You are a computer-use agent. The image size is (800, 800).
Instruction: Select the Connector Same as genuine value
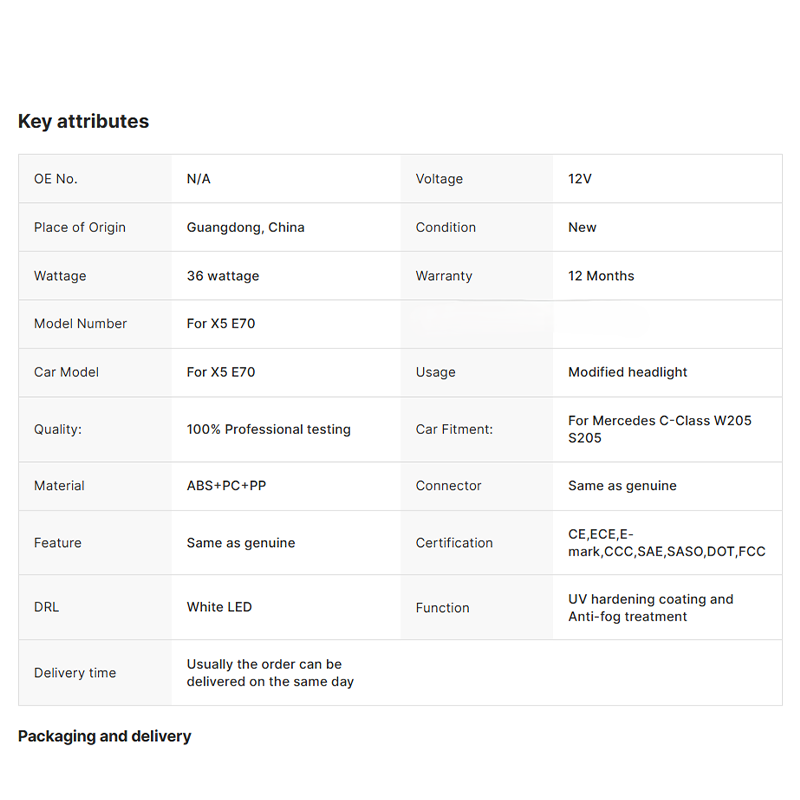point(622,486)
